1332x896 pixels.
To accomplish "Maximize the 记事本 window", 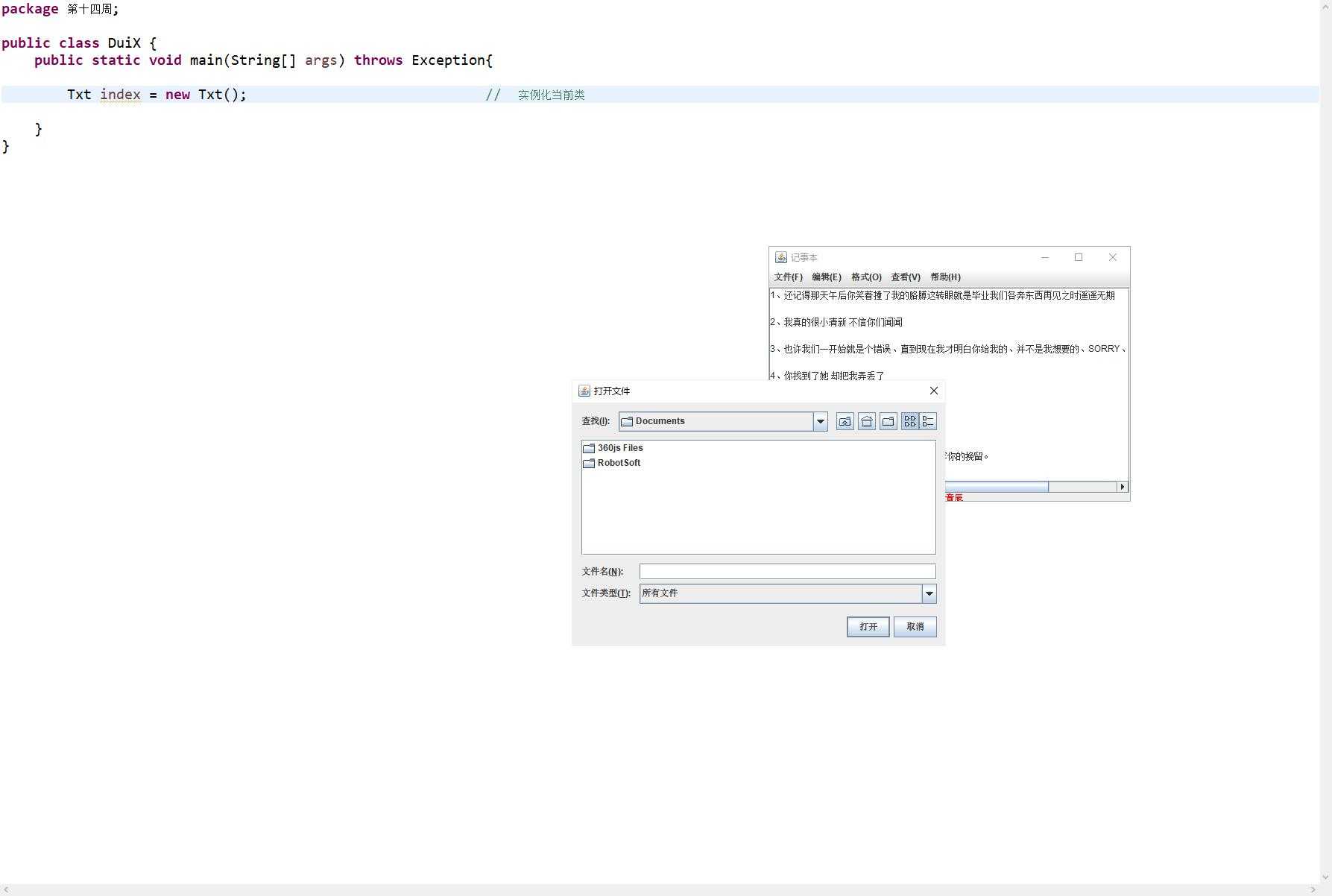I will tap(1079, 257).
